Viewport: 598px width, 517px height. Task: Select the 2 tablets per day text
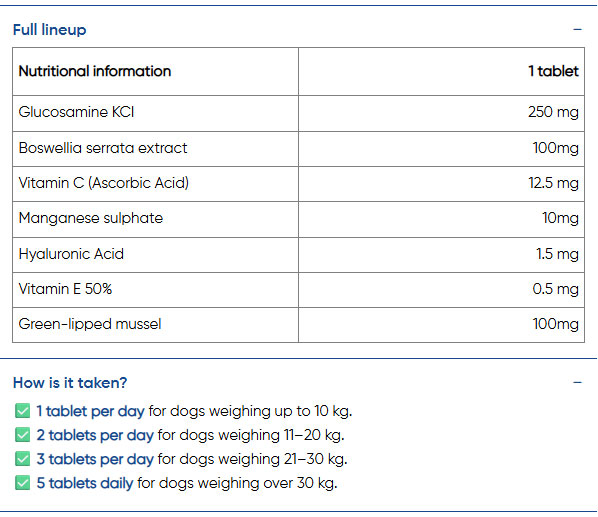click(95, 435)
